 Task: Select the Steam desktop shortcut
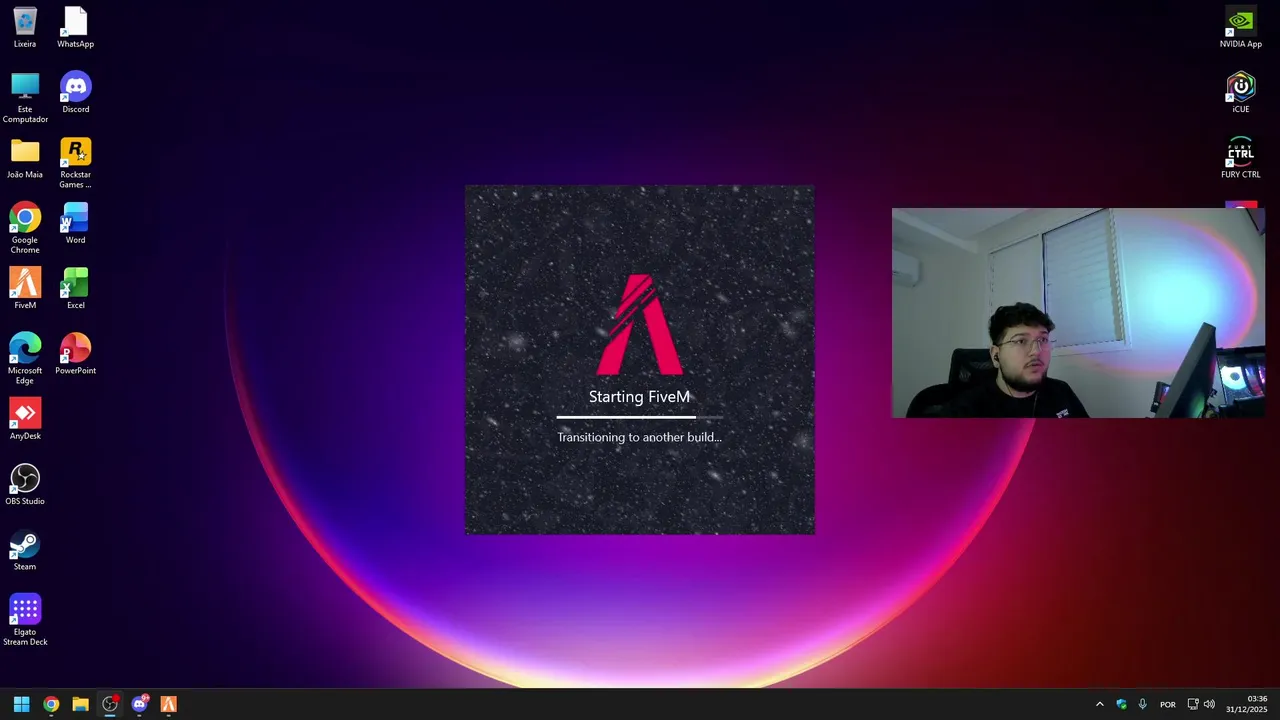pyautogui.click(x=25, y=550)
